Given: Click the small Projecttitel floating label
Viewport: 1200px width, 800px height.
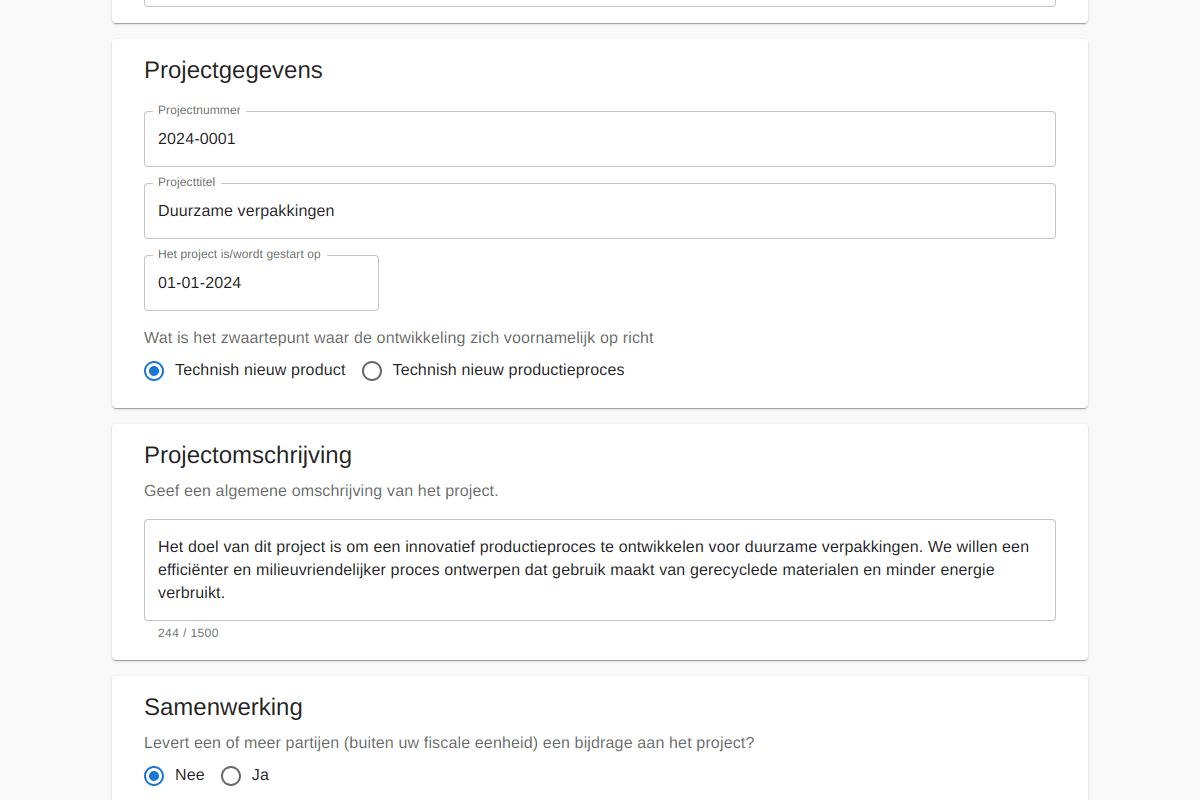Looking at the screenshot, I should [186, 182].
